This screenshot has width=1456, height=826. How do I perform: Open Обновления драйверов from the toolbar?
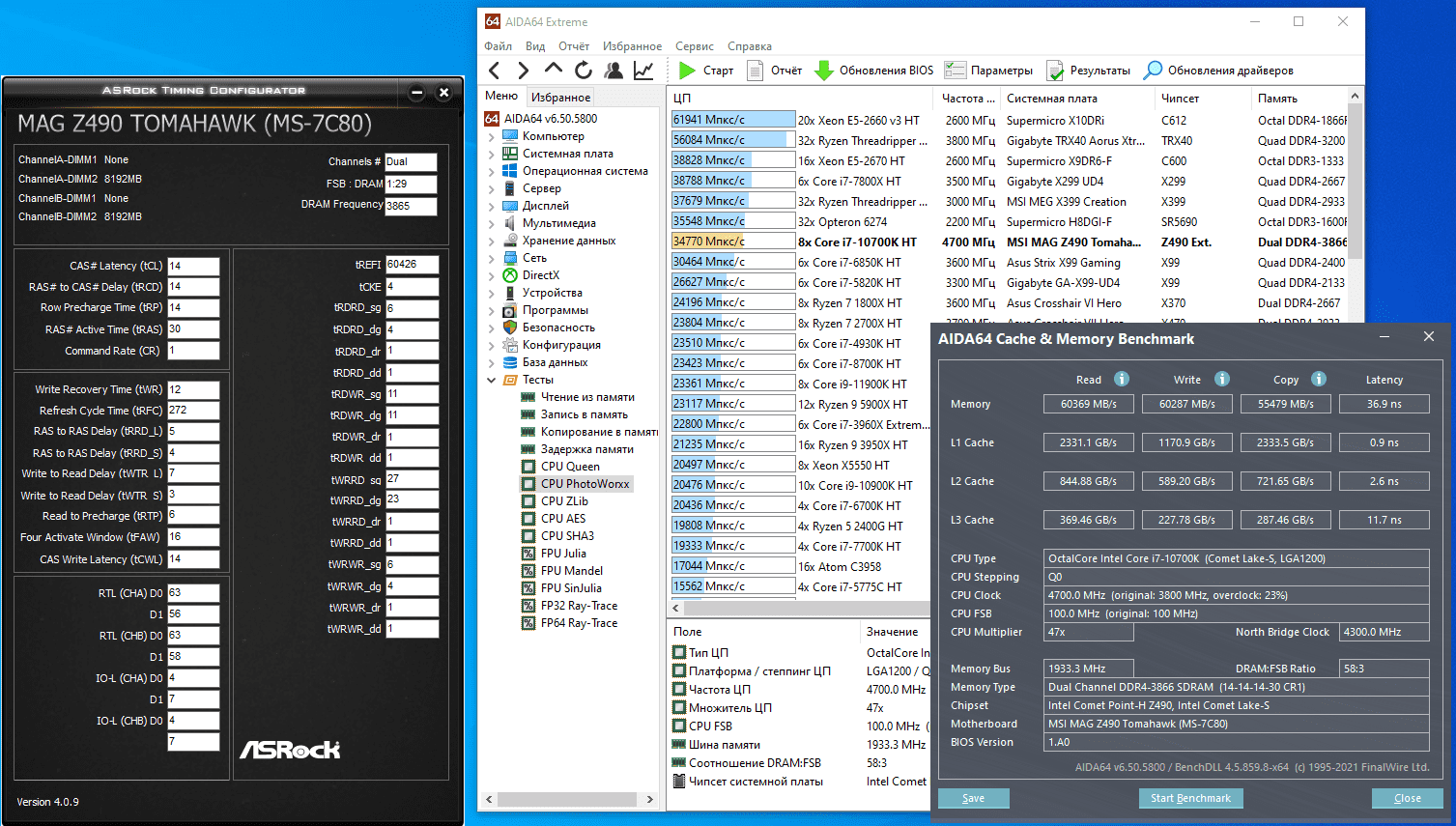1218,70
